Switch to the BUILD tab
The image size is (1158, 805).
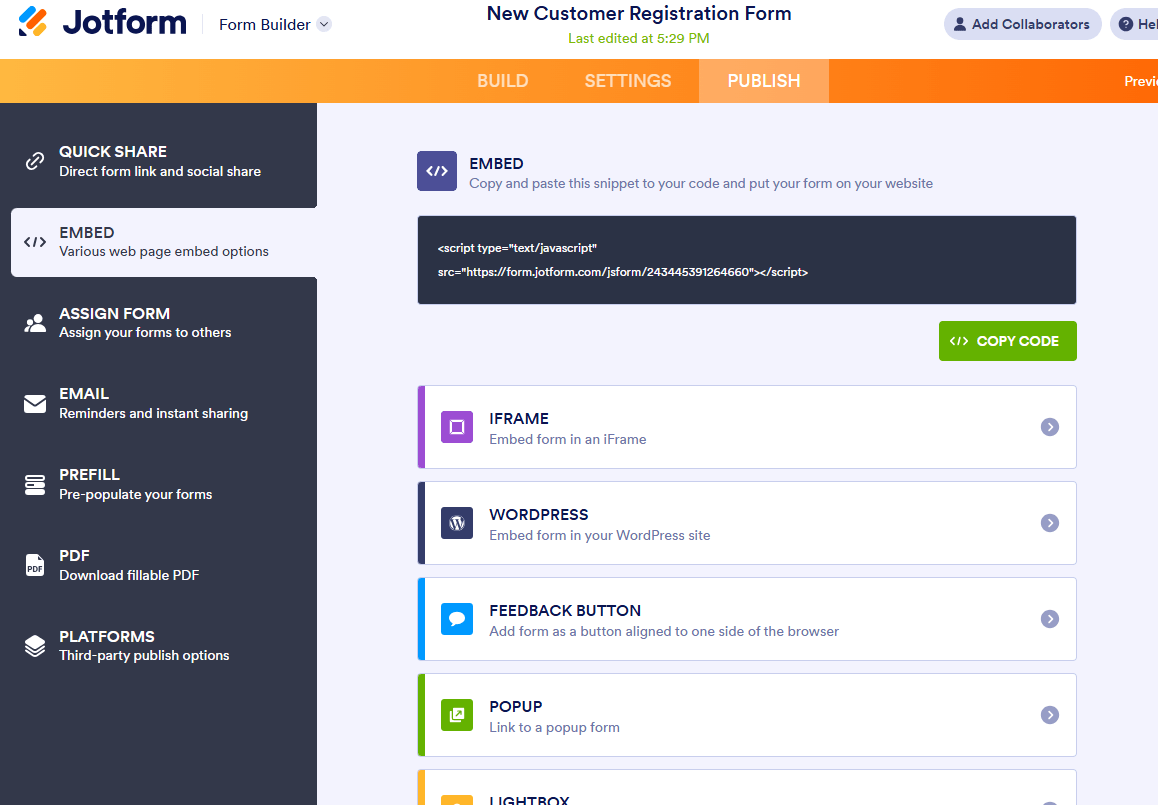502,80
